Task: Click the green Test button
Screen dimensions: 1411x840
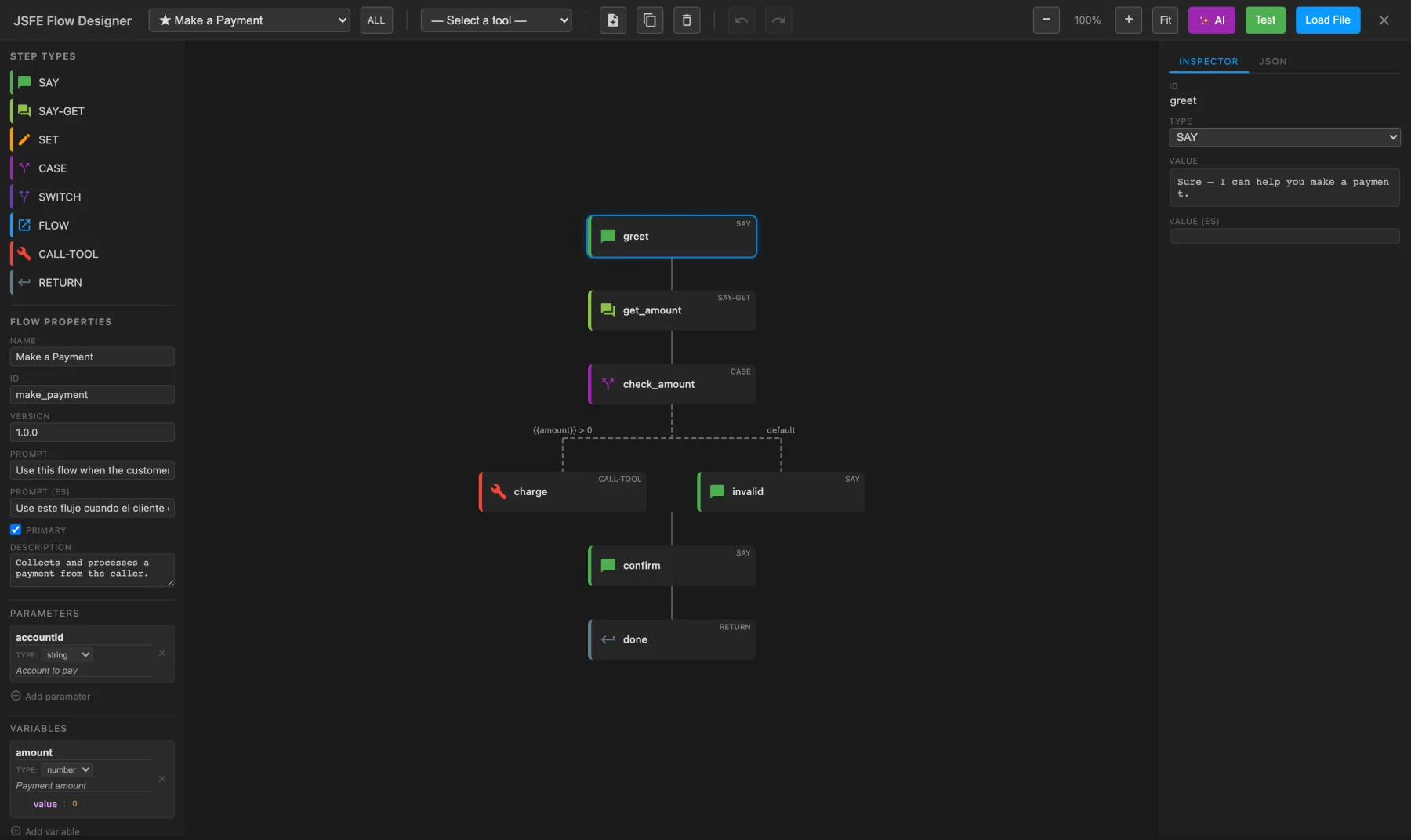Action: pos(1265,20)
